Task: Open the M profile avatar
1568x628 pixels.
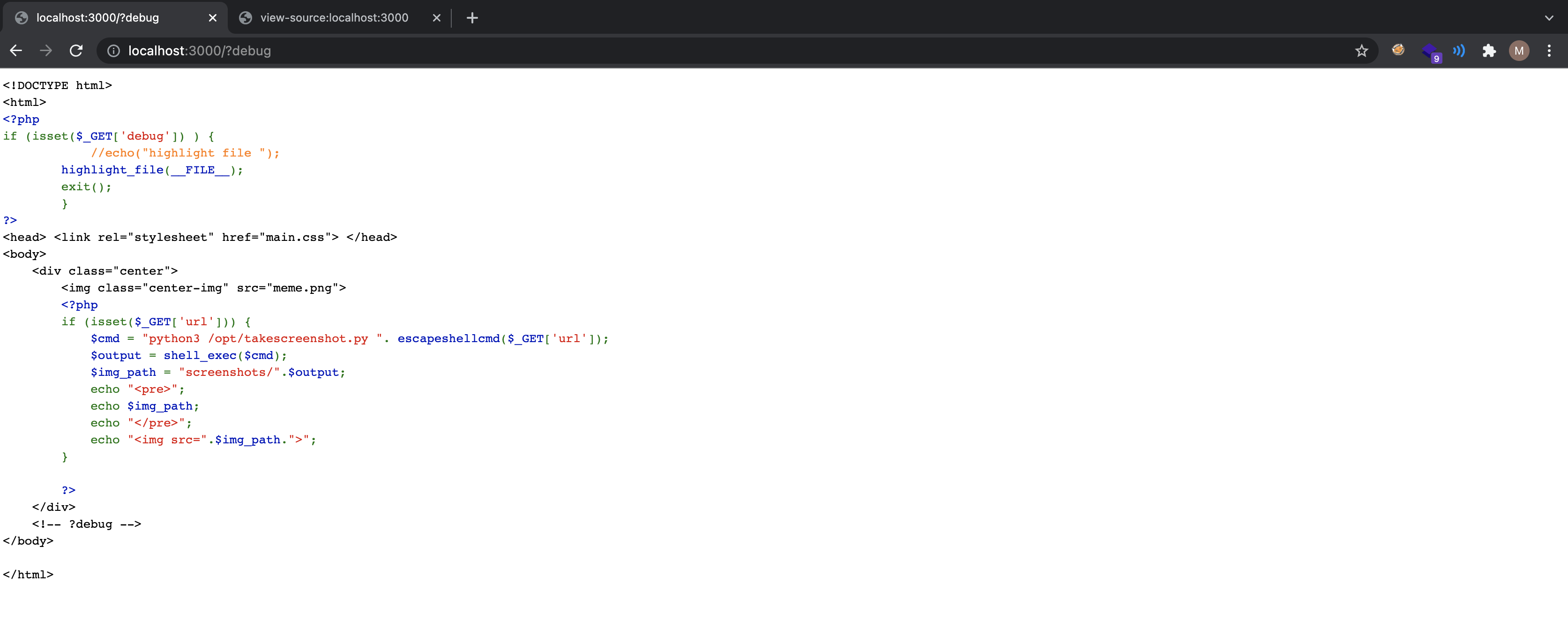Action: pyautogui.click(x=1519, y=51)
